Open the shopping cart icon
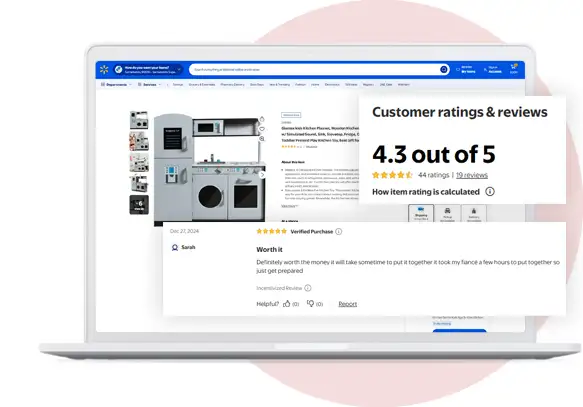Viewport: 583px width, 407px height. click(x=514, y=68)
